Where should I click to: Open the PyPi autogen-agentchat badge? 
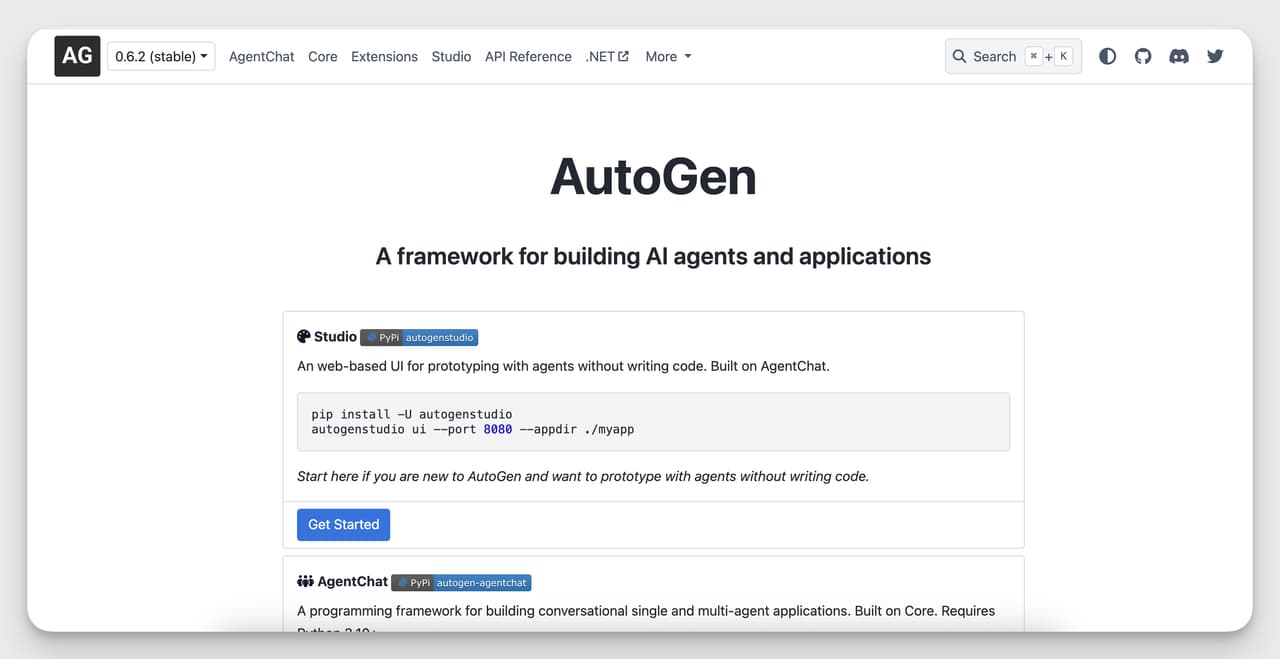coord(461,582)
